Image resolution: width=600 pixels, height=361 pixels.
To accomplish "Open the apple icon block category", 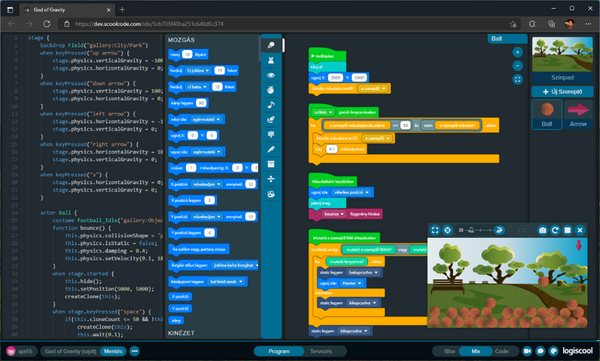I will point(271,90).
